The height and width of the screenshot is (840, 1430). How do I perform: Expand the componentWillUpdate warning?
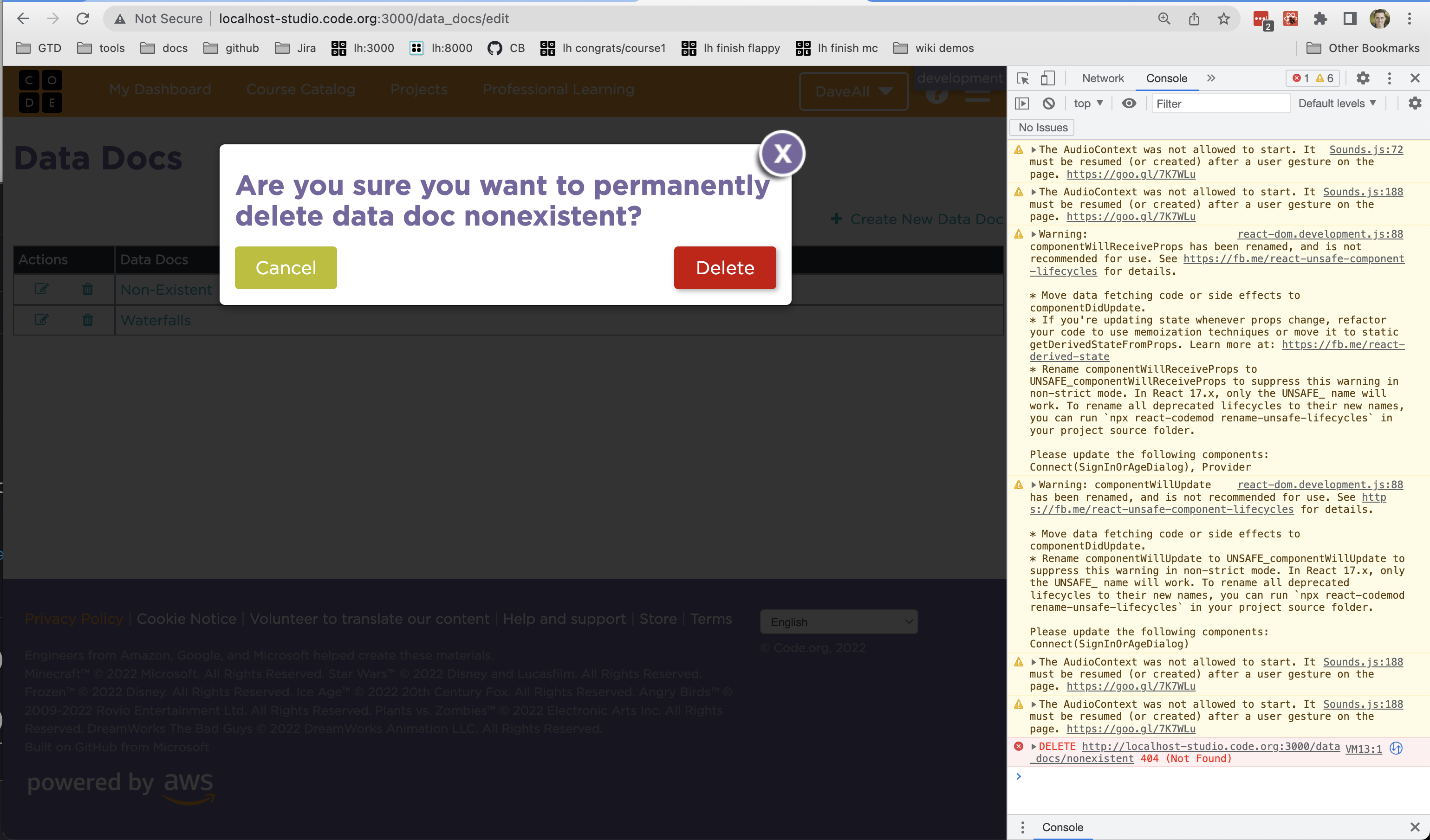(x=1033, y=485)
